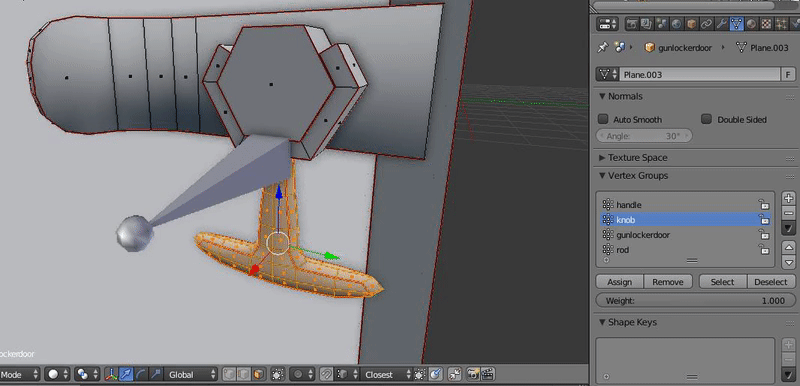800x386 pixels.
Task: Open the Object Constraints chain tab
Action: click(706, 23)
